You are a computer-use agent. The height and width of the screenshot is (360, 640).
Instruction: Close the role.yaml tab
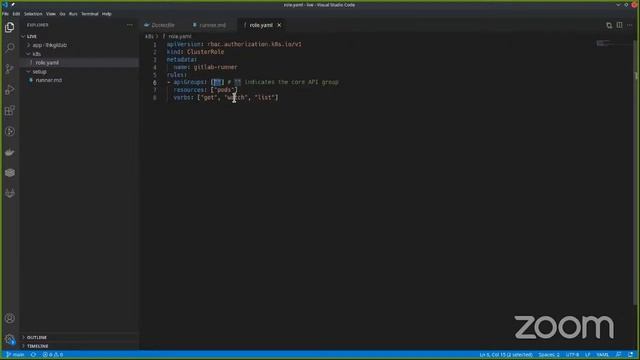(279, 25)
